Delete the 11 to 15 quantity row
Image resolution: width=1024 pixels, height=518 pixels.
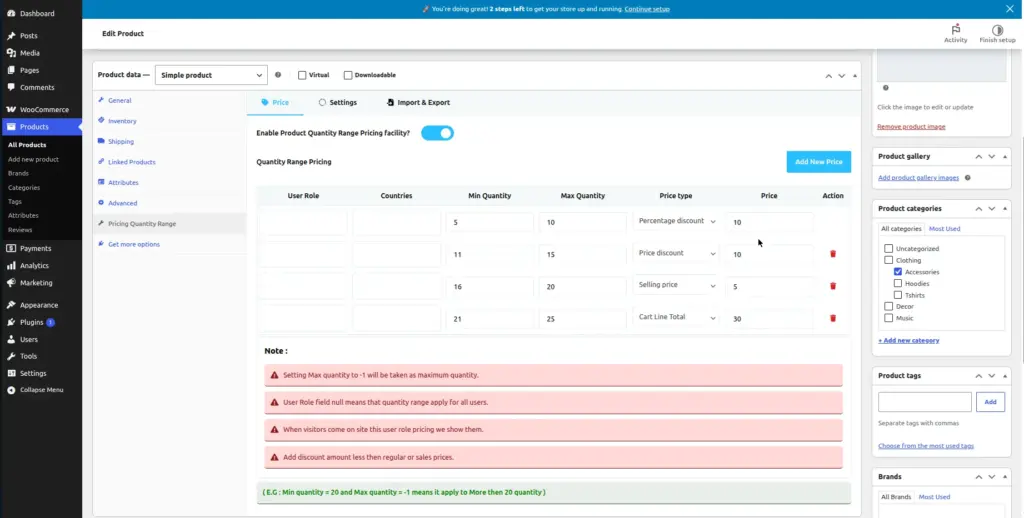(x=833, y=253)
